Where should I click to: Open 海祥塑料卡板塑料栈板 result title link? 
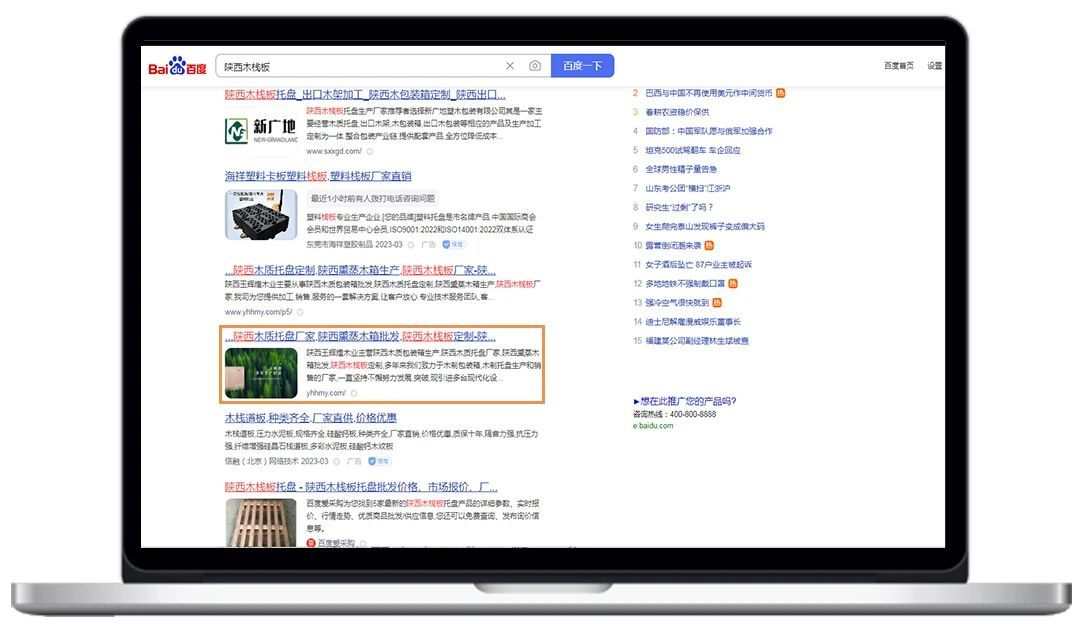tap(318, 176)
